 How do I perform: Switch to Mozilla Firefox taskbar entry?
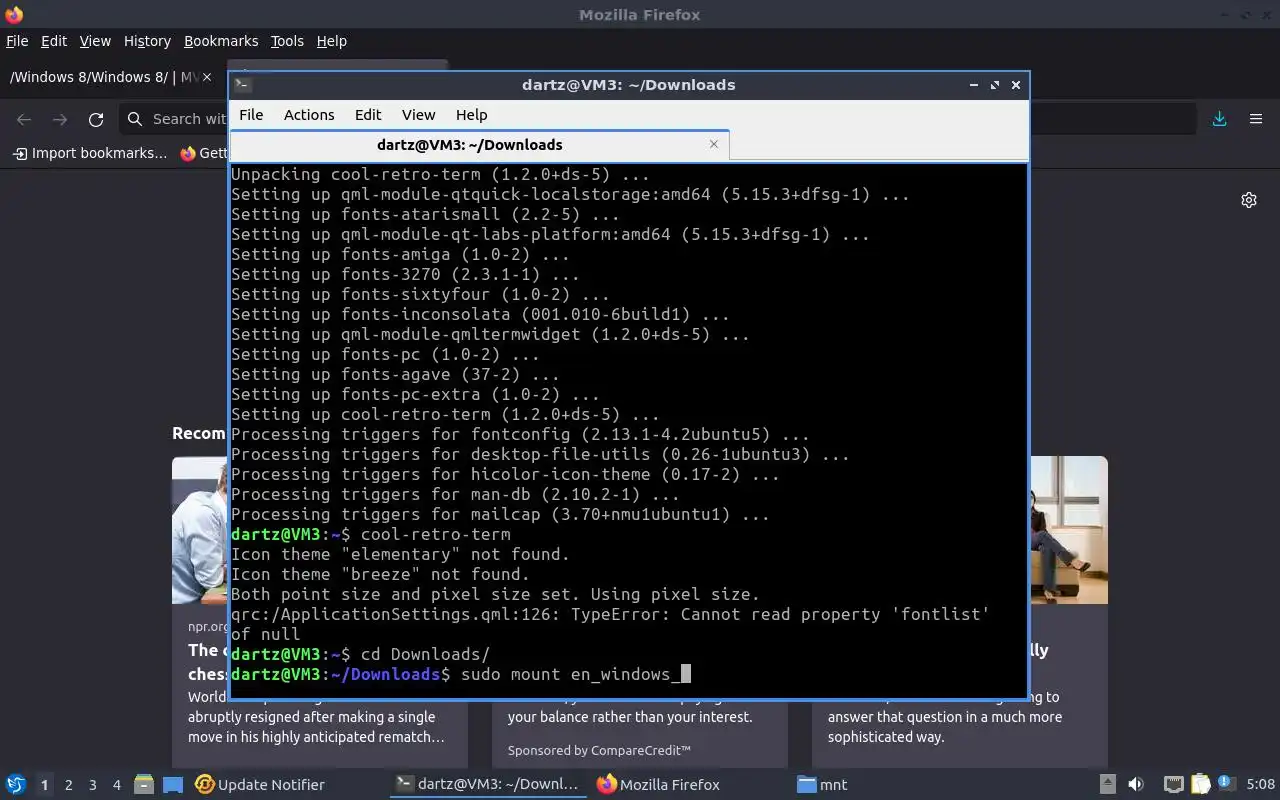pos(660,785)
